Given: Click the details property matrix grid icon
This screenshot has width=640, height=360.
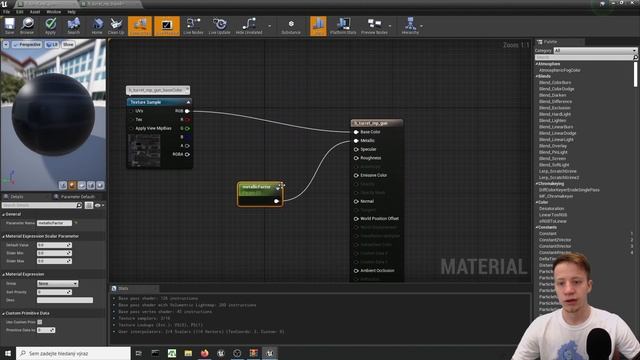Looking at the screenshot, I should click(x=89, y=205).
